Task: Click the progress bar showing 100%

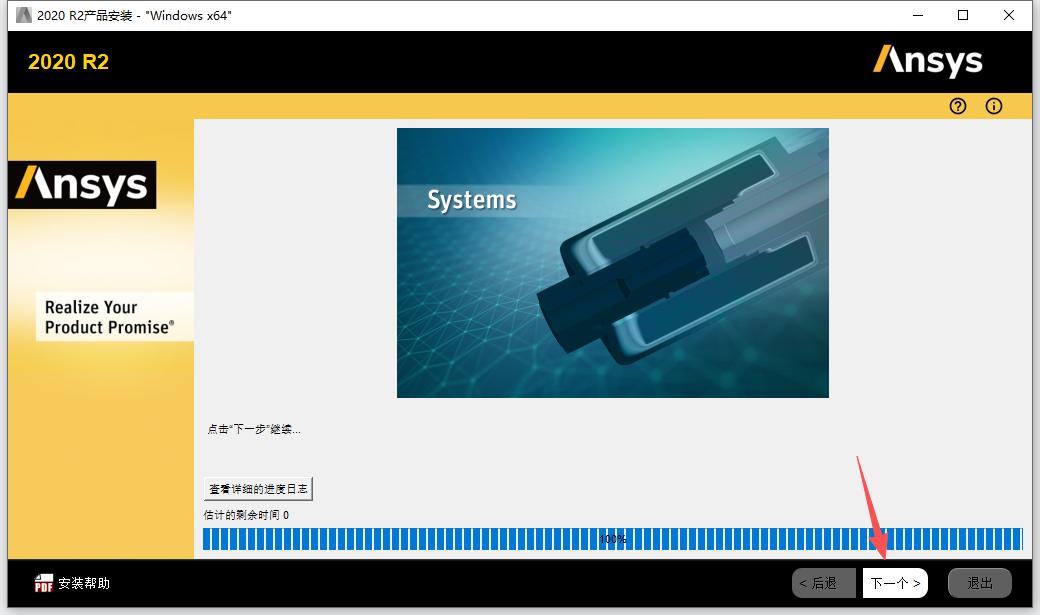Action: click(612, 539)
